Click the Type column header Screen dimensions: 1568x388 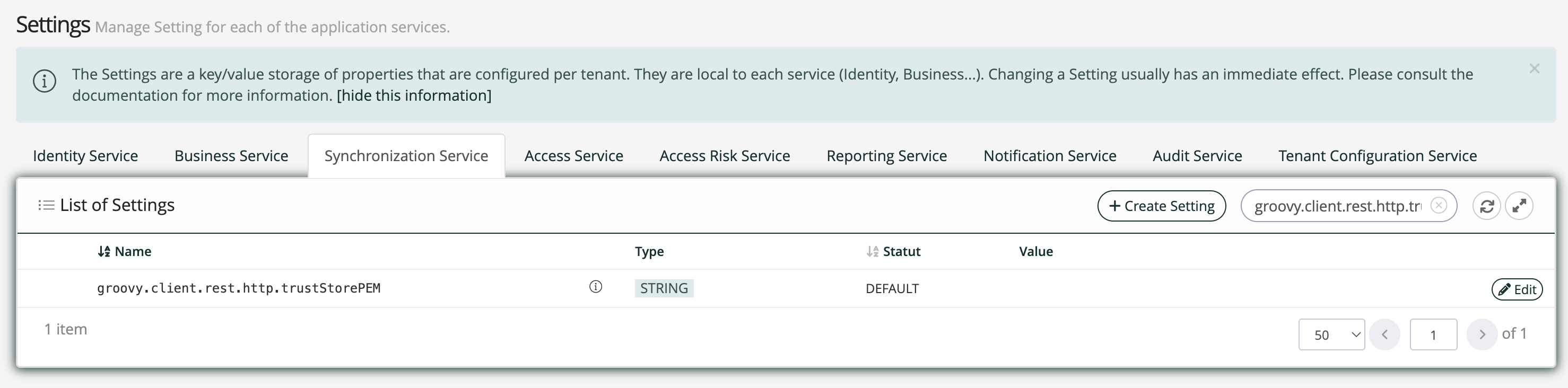click(649, 251)
